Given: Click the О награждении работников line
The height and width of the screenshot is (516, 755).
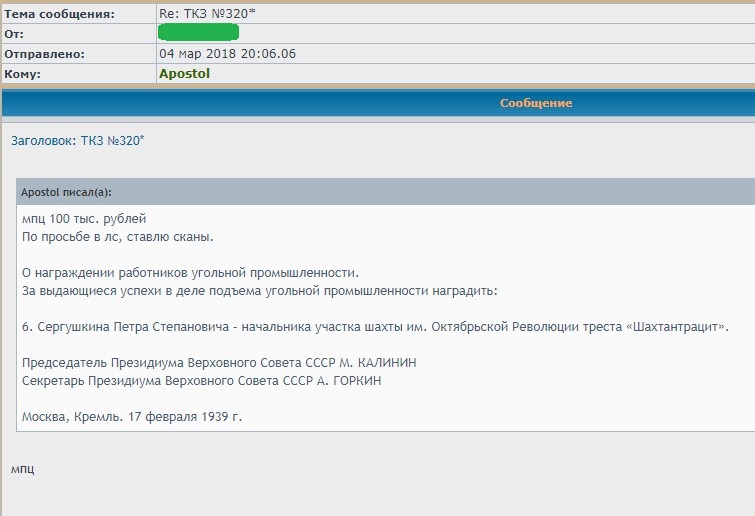Looking at the screenshot, I should tap(189, 273).
